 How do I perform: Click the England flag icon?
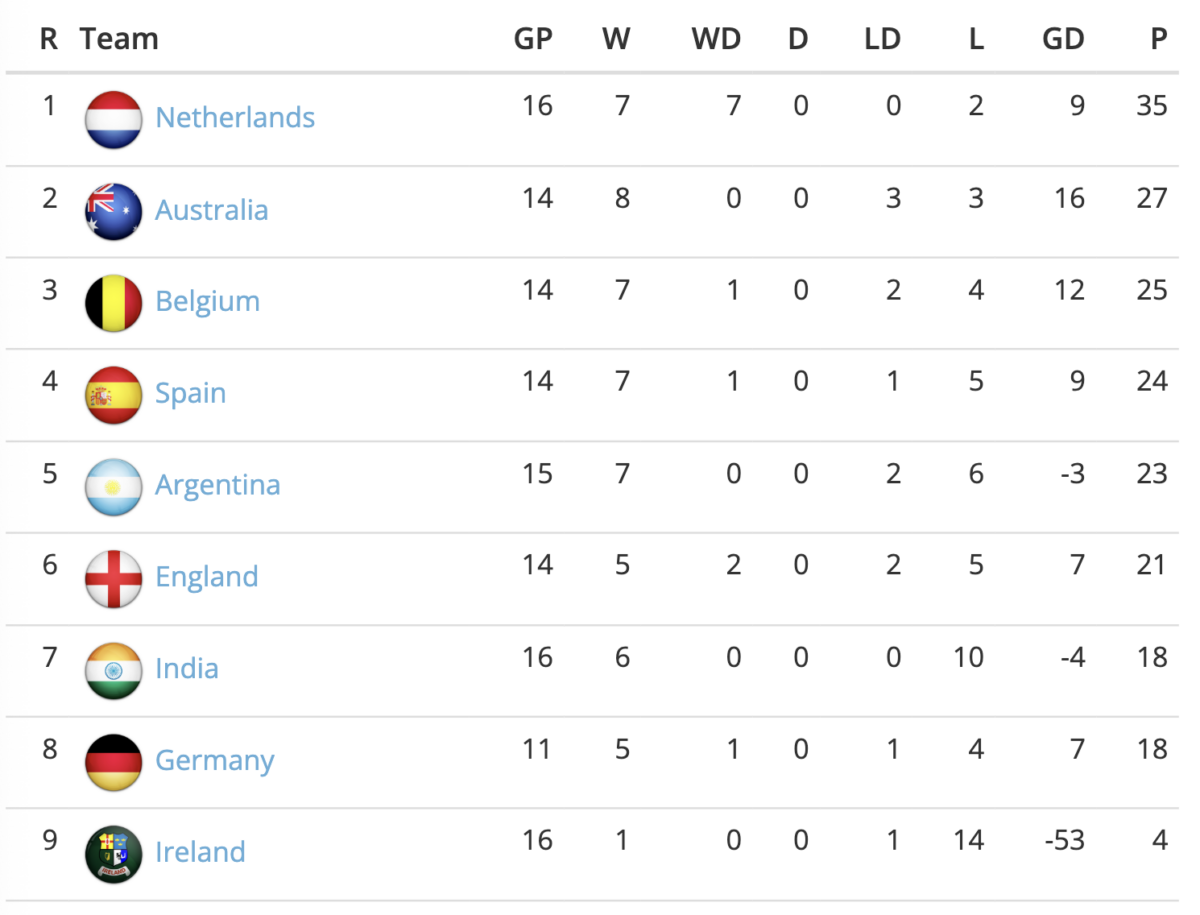[x=113, y=578]
